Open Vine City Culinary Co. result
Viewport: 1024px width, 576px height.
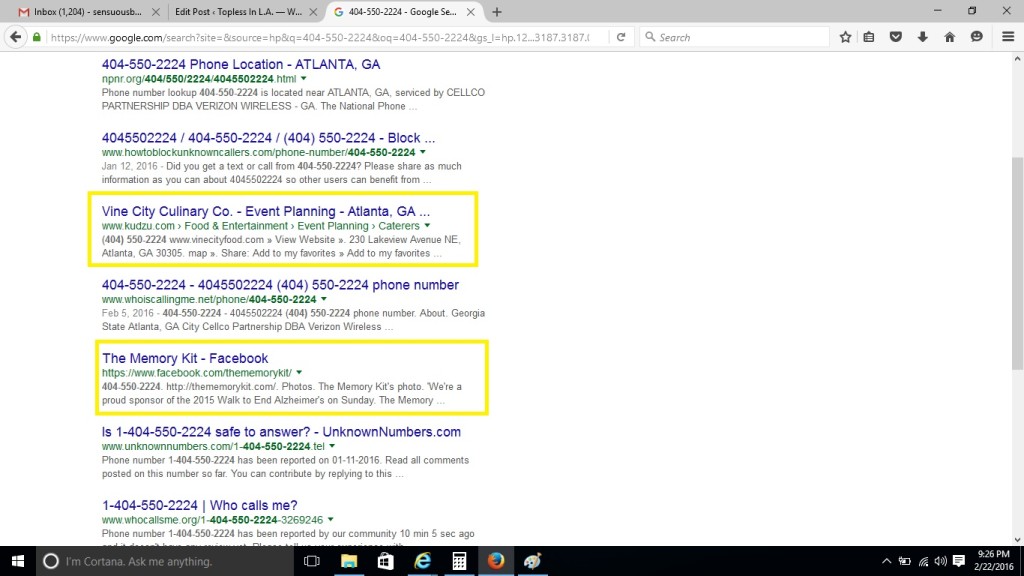coord(266,211)
